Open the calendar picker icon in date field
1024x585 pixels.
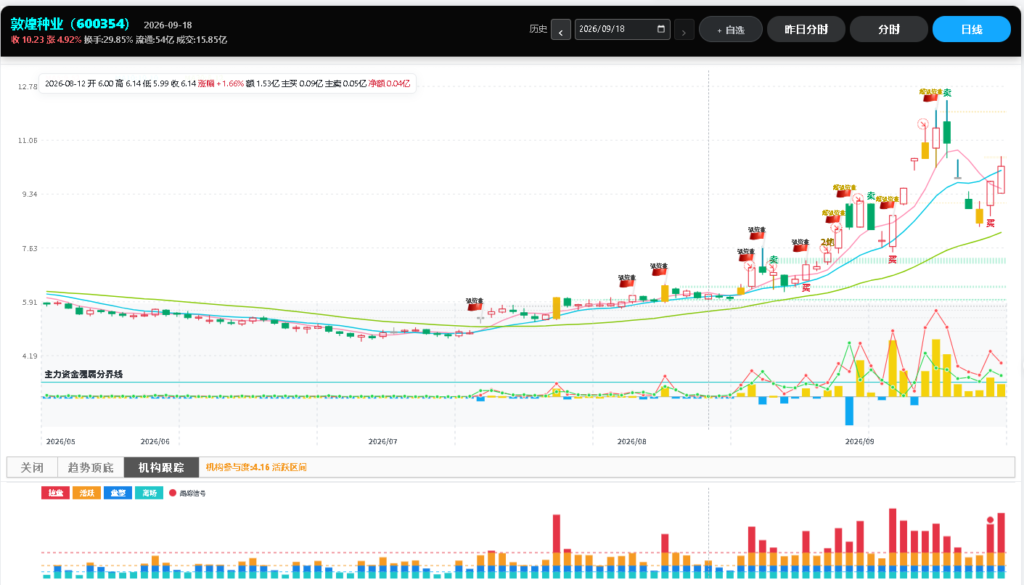tap(661, 29)
